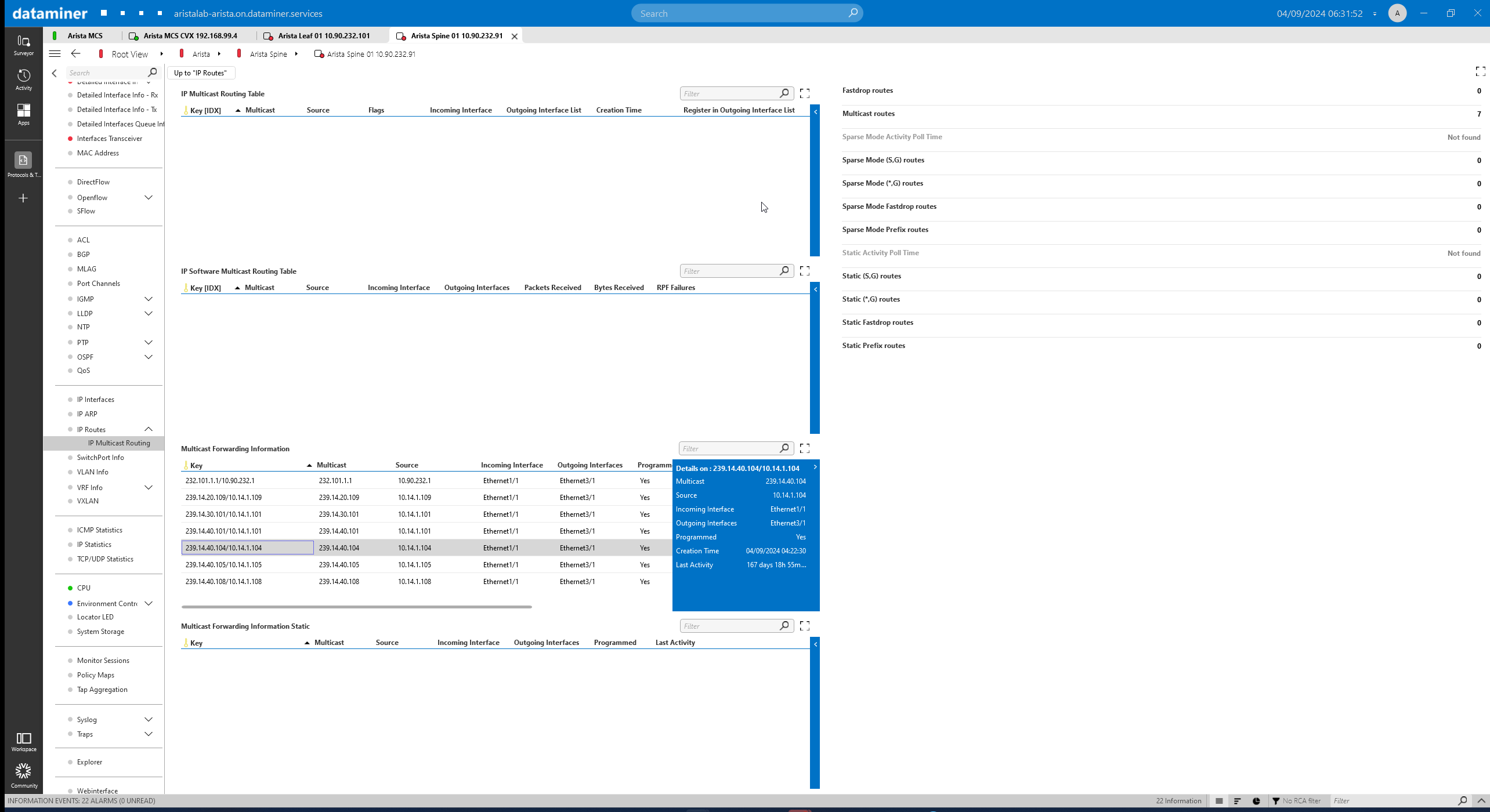Sort Multicast Forwarding Information by Key column
The image size is (1490, 812).
pyautogui.click(x=197, y=465)
